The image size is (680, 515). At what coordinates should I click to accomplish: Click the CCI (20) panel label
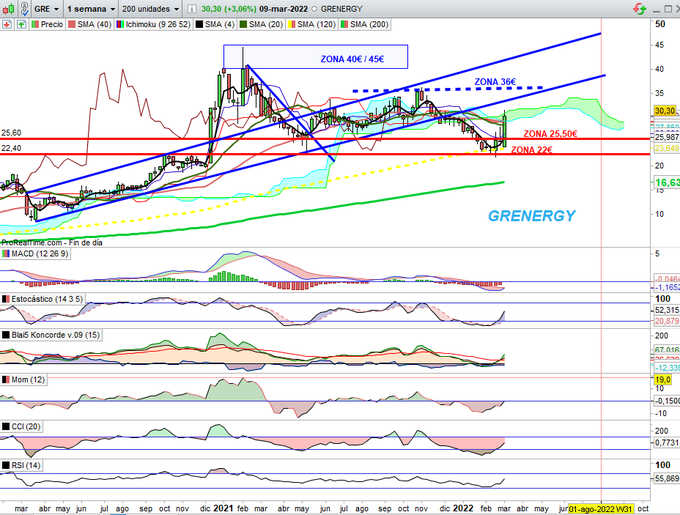pos(22,427)
